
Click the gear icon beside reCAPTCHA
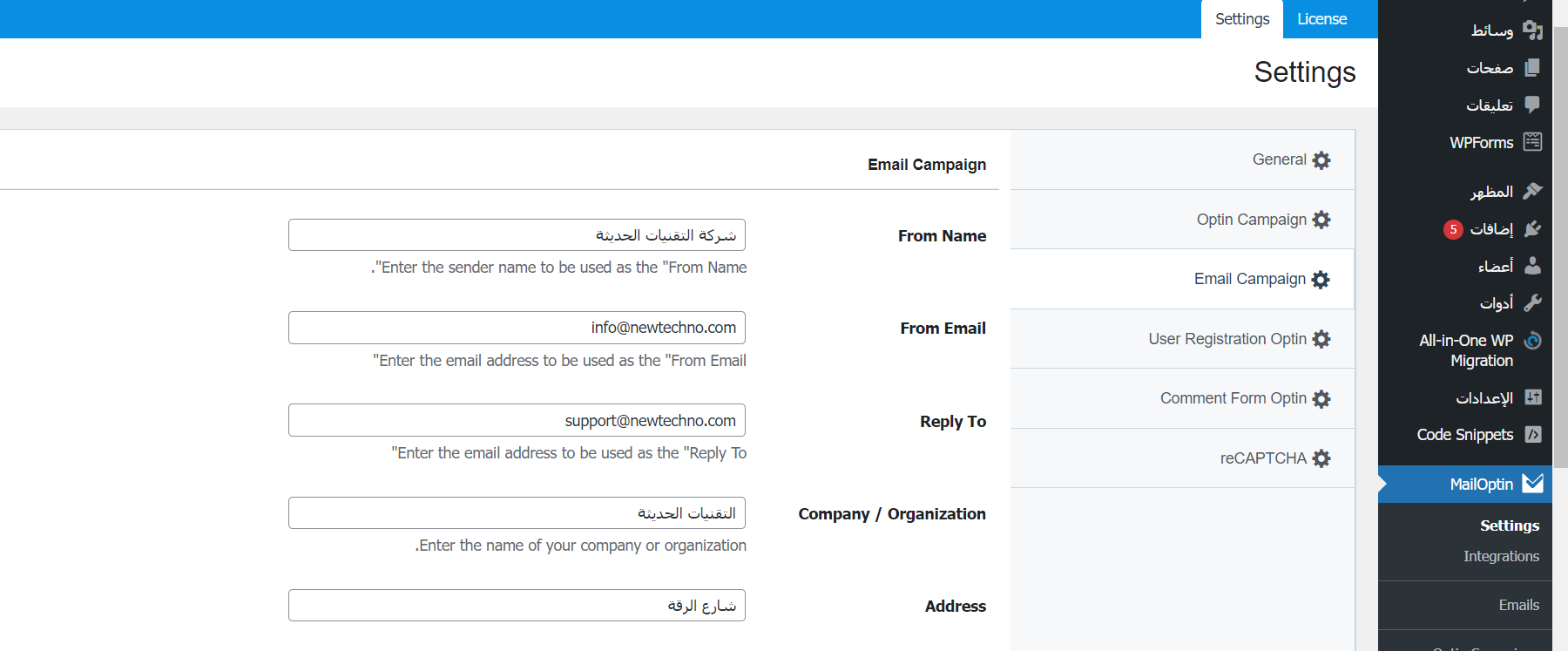tap(1321, 458)
